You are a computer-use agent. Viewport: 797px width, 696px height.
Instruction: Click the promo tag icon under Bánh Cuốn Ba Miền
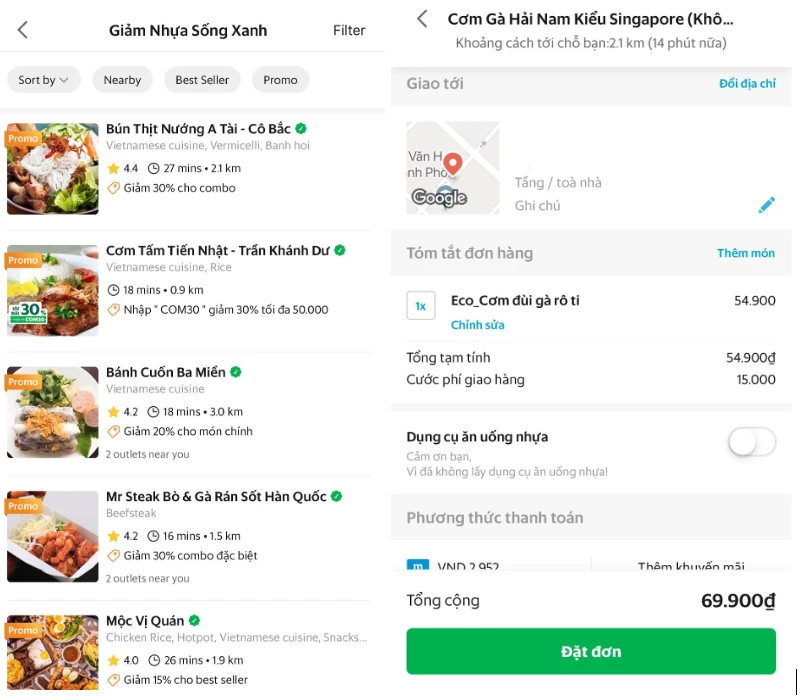point(113,432)
